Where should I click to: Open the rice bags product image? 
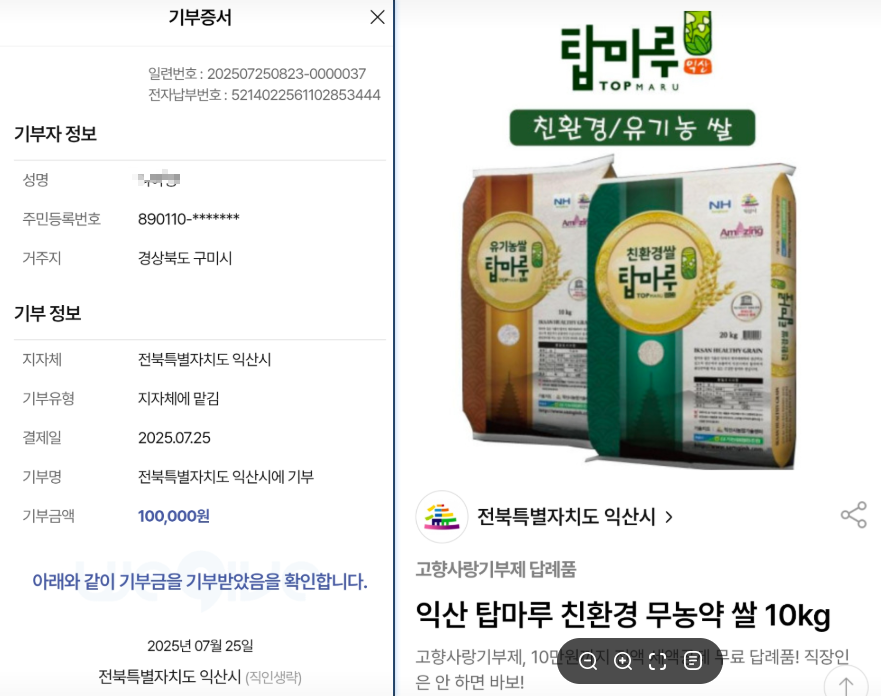click(x=629, y=312)
